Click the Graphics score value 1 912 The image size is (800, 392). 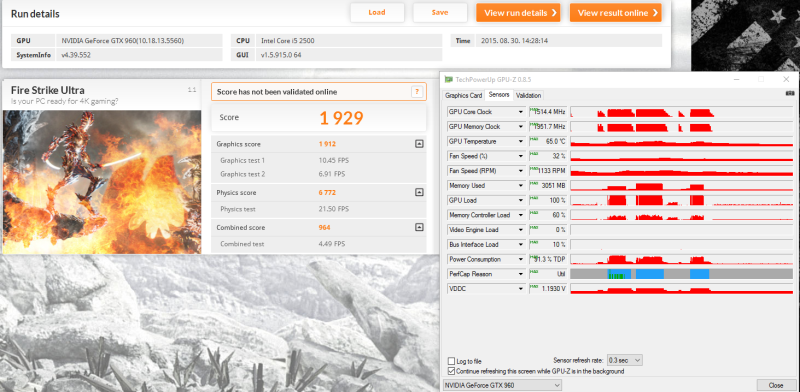pyautogui.click(x=327, y=144)
